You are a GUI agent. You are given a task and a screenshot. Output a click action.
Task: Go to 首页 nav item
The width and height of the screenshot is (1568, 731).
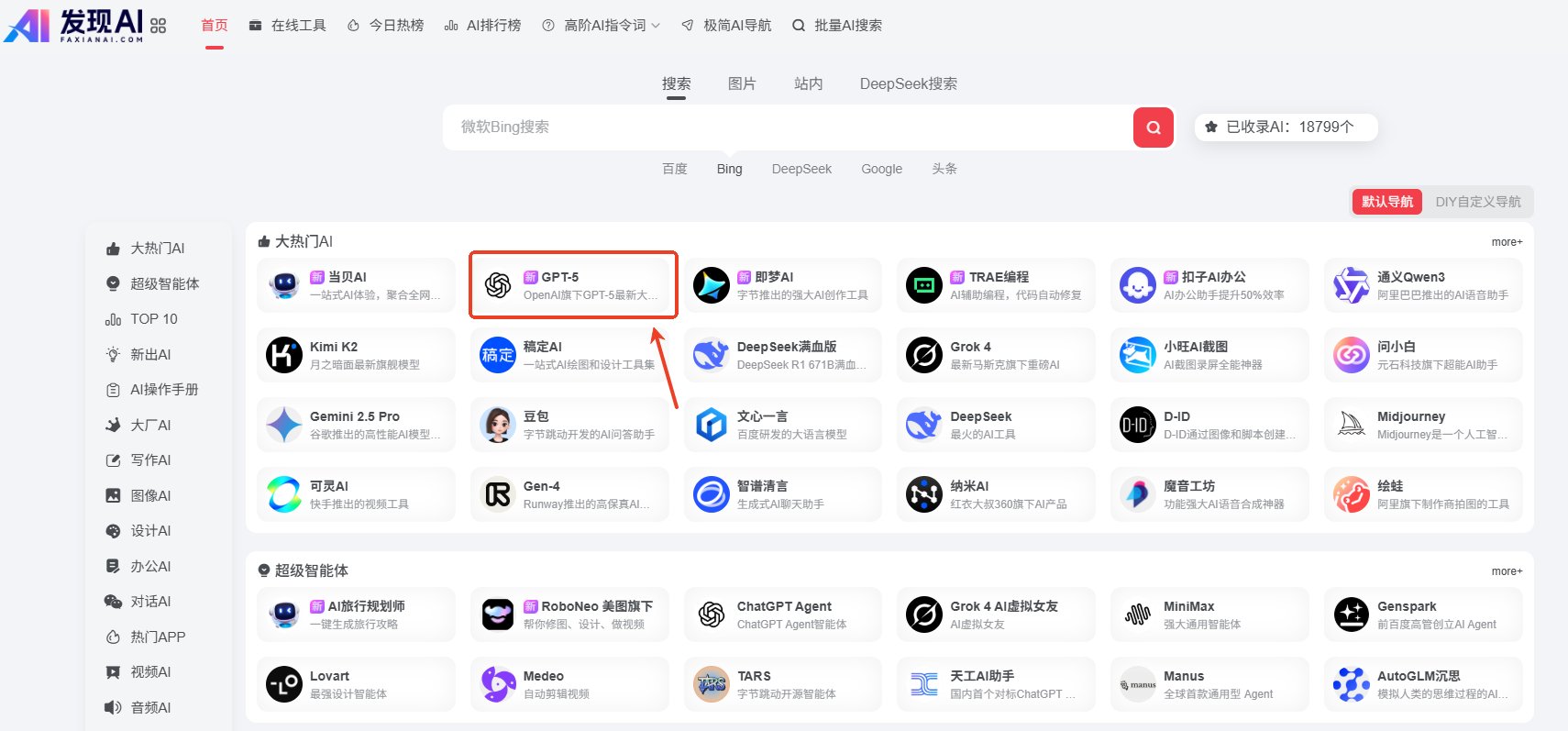click(215, 26)
